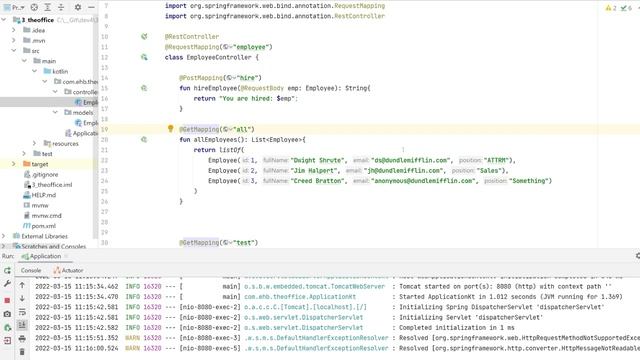Select the pom.xml file
The image size is (640, 360).
click(x=40, y=226)
